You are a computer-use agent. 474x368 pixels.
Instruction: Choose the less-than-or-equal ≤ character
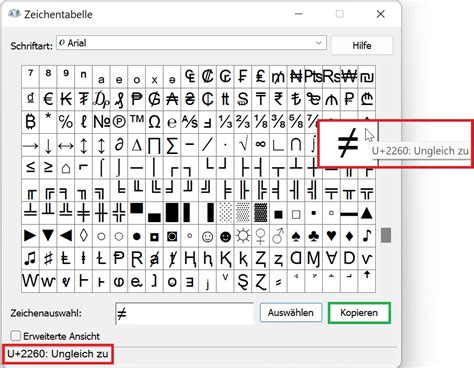point(31,167)
